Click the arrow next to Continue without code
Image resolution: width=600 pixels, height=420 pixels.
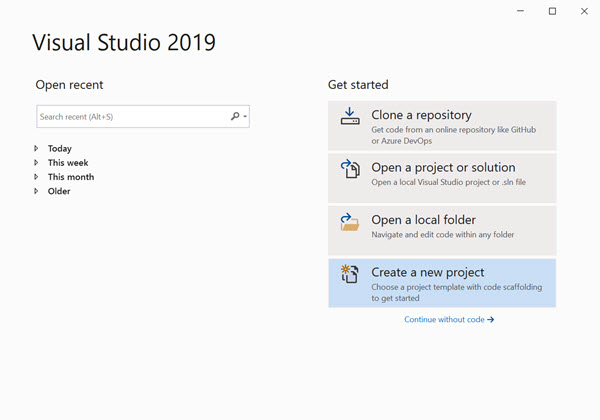(x=491, y=319)
